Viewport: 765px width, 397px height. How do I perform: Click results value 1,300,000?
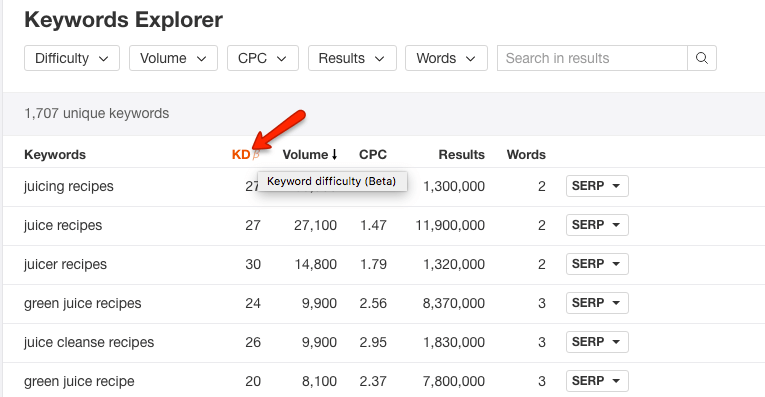point(454,186)
